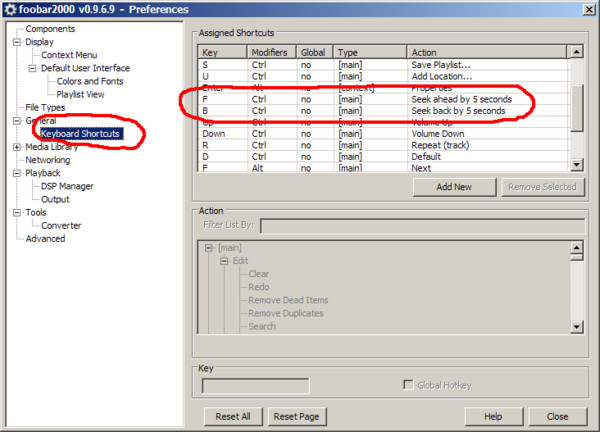Click the Help button
The height and width of the screenshot is (432, 600).
pyautogui.click(x=493, y=416)
